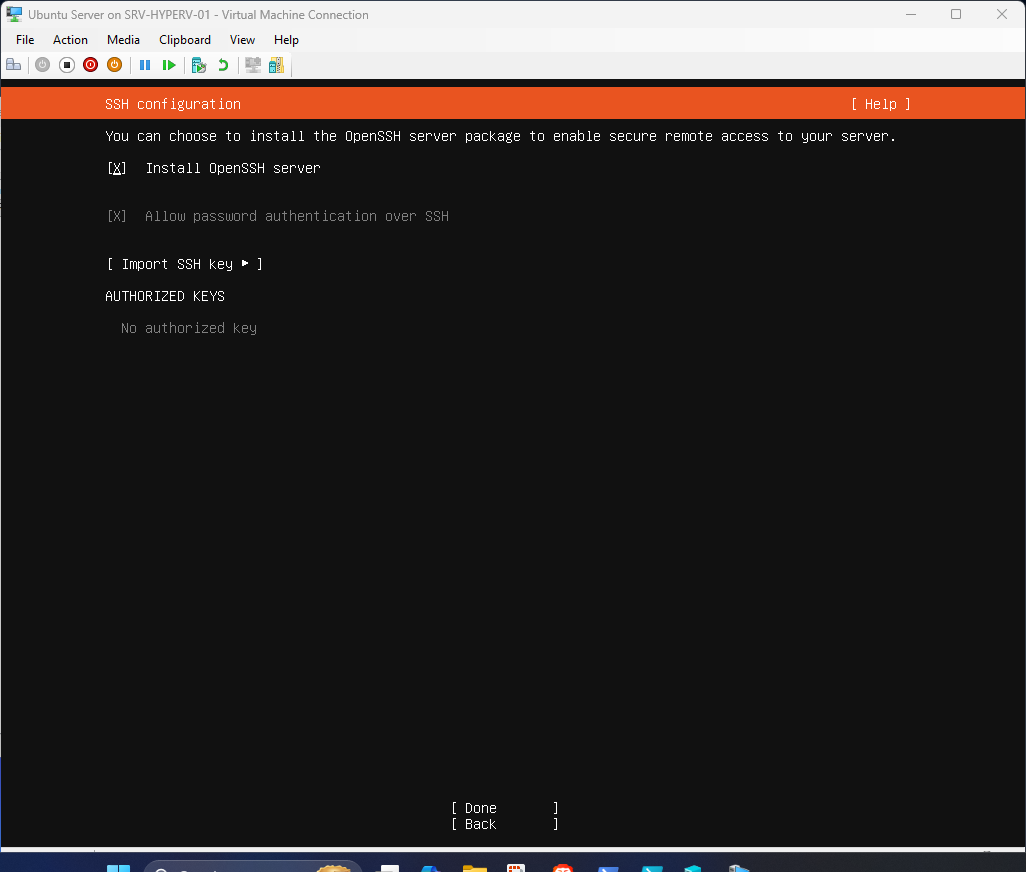Open the Windows Start menu
Viewport: 1026px width, 872px height.
point(119,866)
